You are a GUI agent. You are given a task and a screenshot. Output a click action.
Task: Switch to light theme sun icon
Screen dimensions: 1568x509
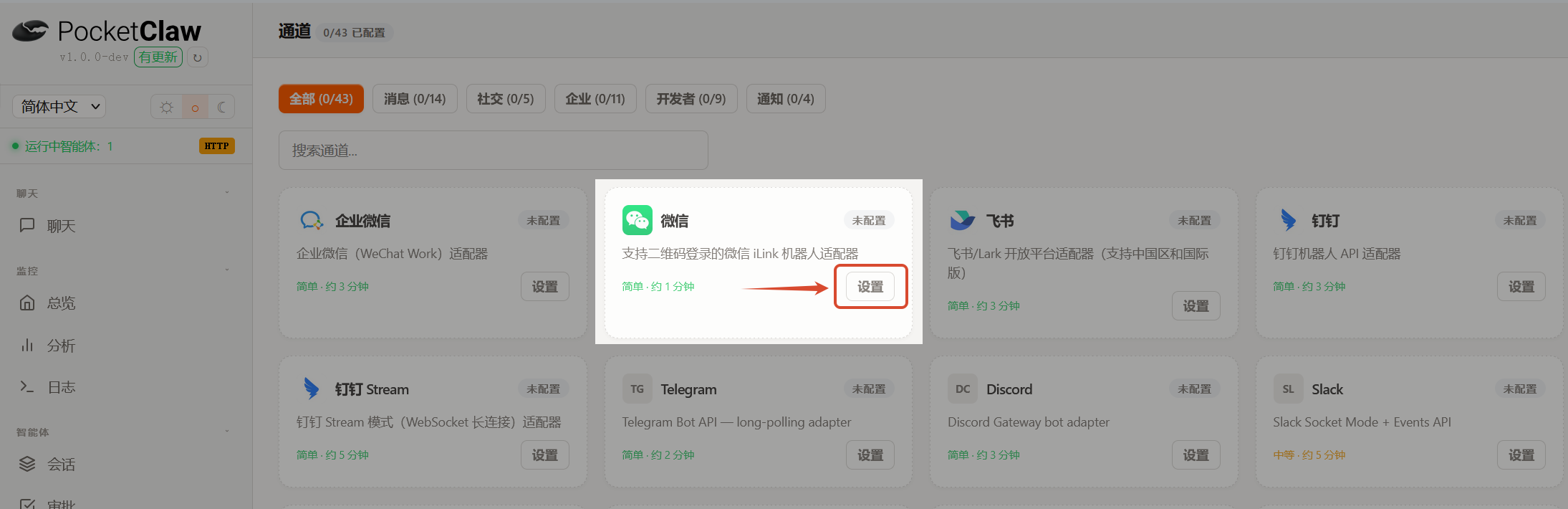coord(167,108)
